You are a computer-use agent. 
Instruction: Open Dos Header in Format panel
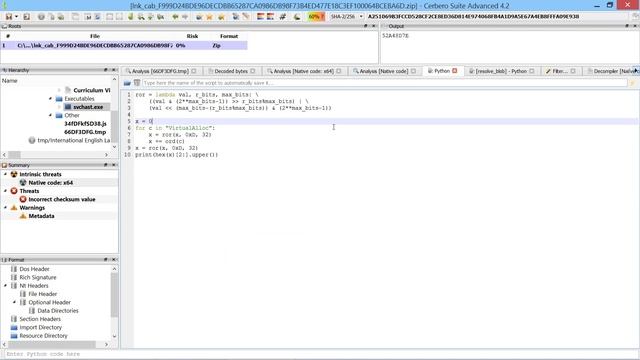click(34, 269)
